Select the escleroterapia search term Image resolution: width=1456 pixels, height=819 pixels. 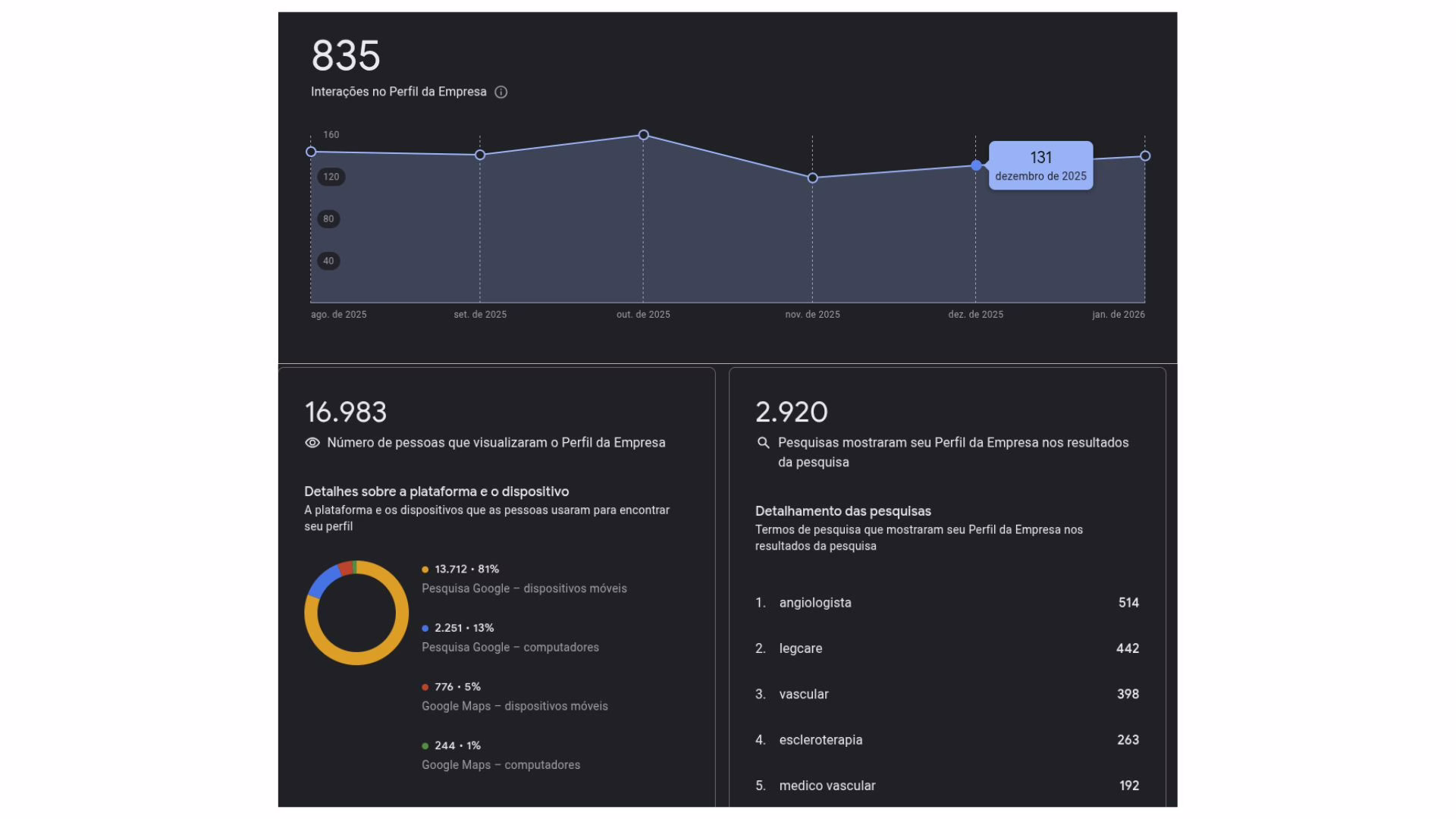point(821,740)
